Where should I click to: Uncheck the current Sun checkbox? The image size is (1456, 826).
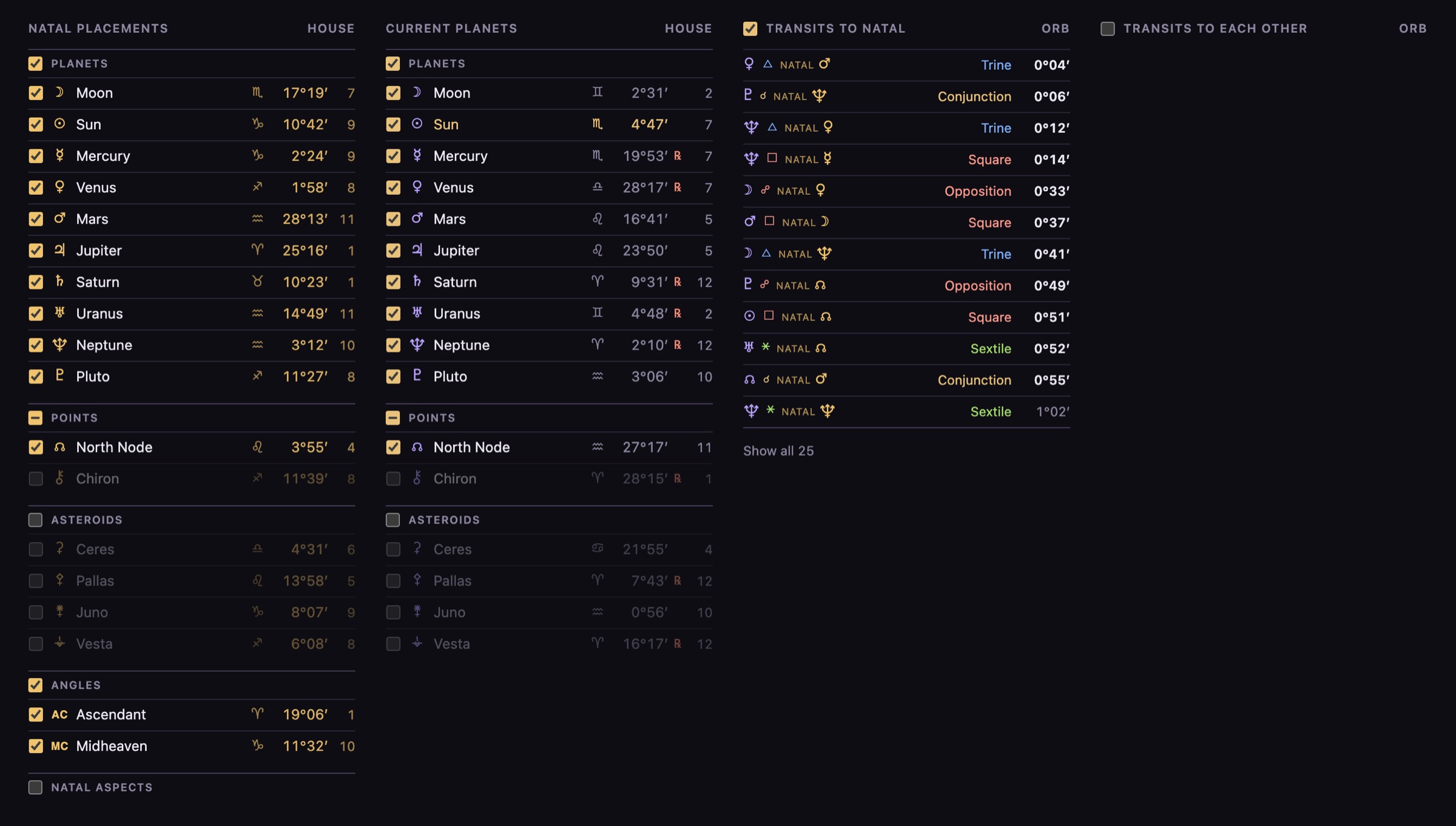click(x=393, y=124)
